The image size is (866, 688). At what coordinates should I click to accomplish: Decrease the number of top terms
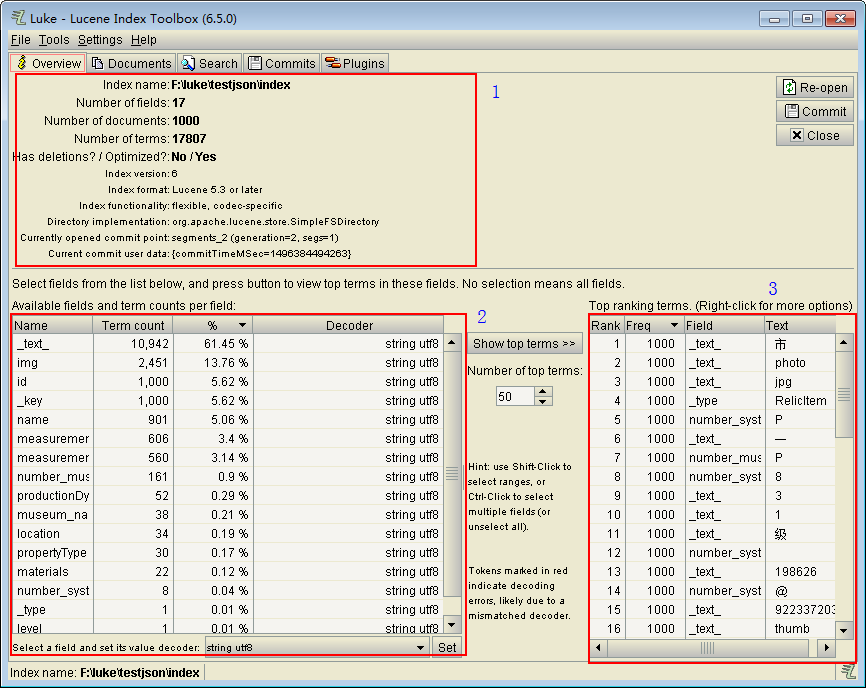tap(543, 401)
